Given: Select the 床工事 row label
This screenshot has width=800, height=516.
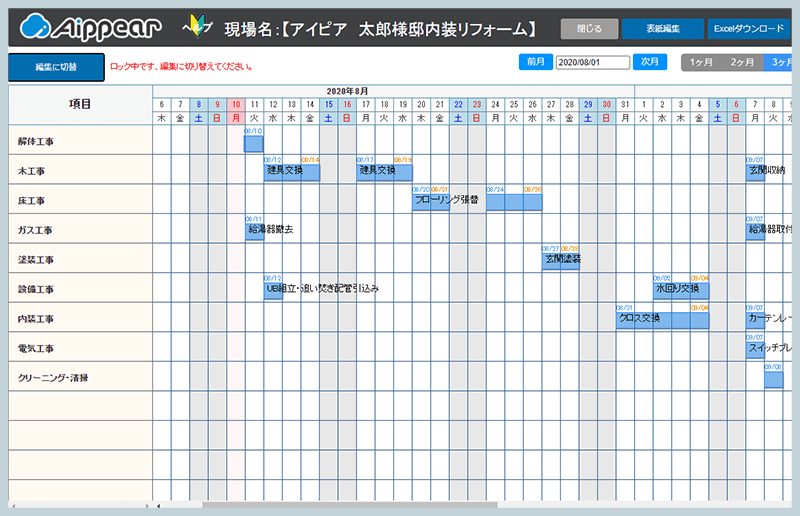Looking at the screenshot, I should point(31,201).
